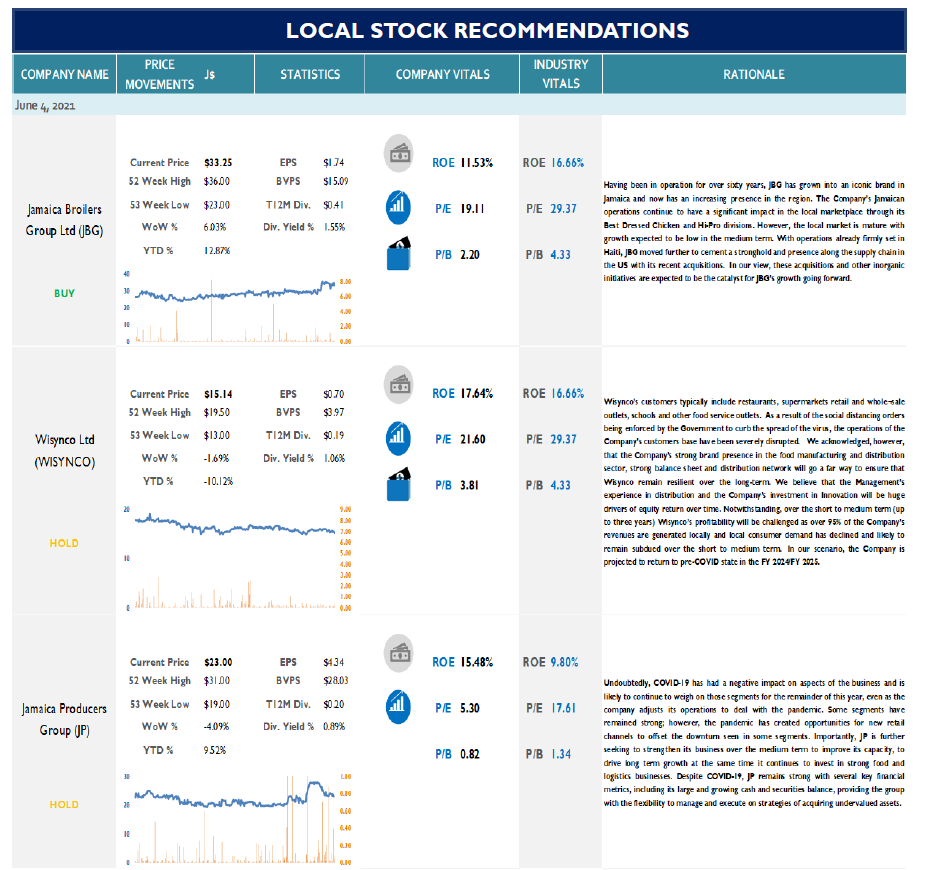Click Jamaica Producers' company P/B value 0.82
932x870 pixels.
pos(470,754)
